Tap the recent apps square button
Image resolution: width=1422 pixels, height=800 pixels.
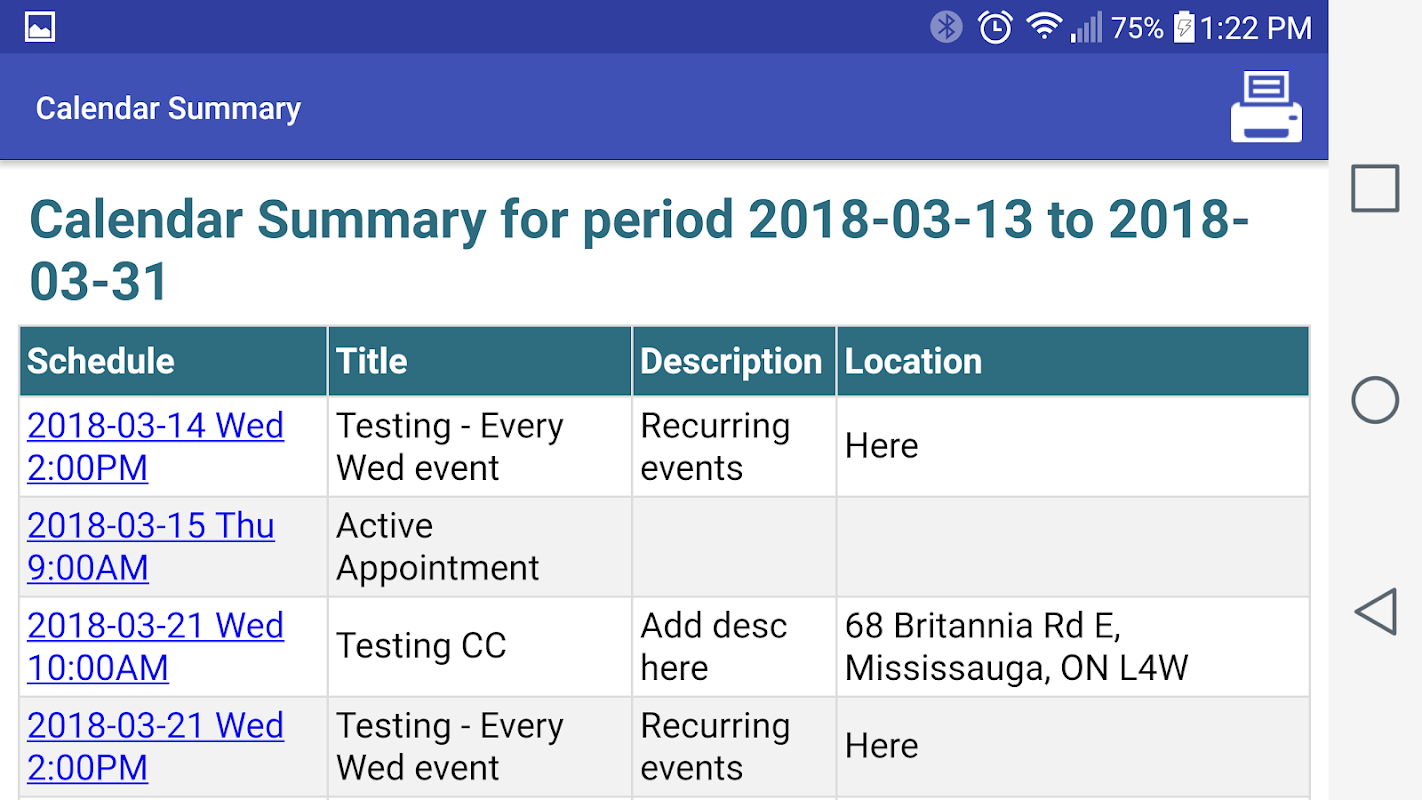point(1375,189)
